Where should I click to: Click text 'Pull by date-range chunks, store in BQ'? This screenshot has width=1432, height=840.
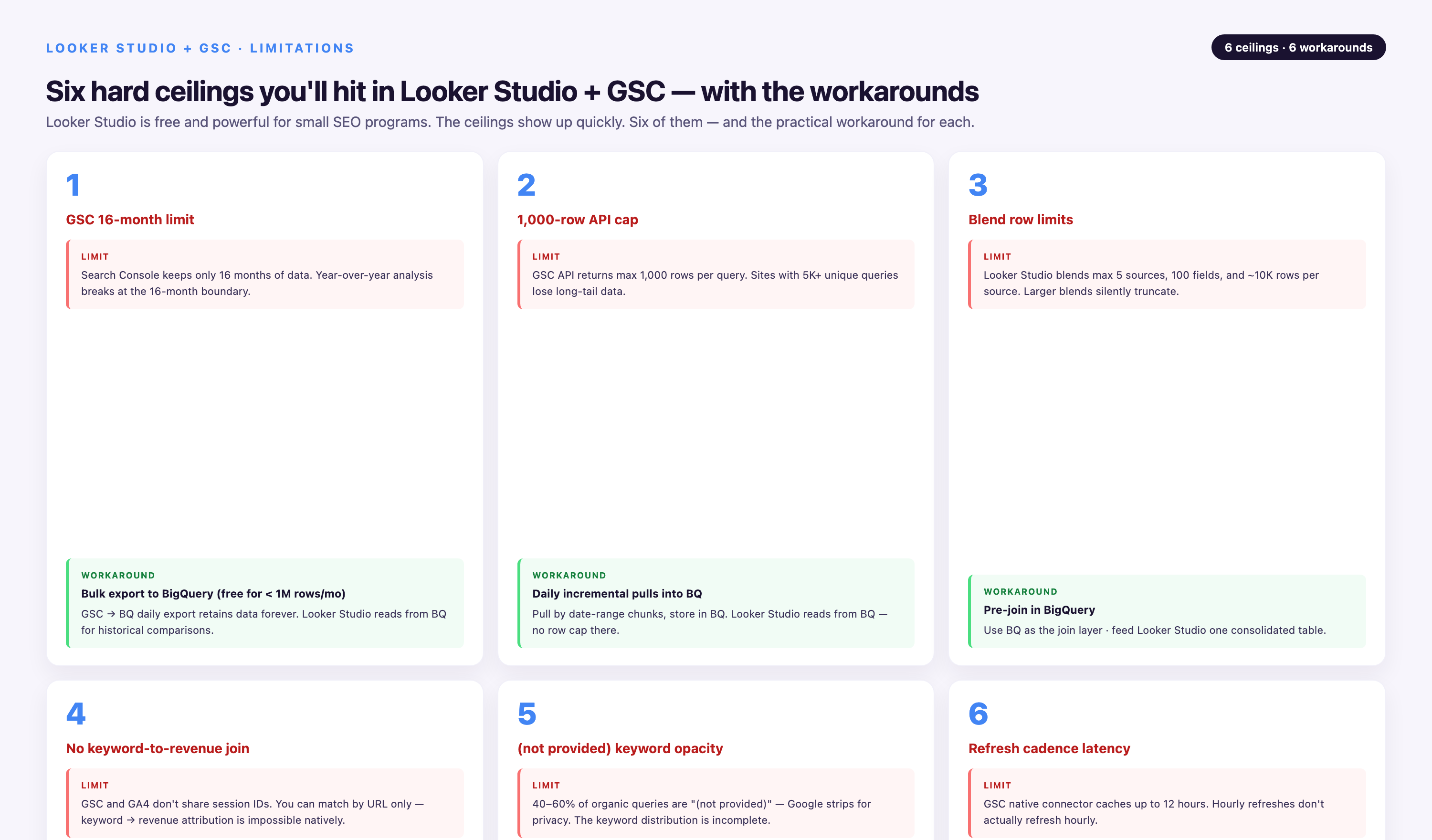click(x=710, y=622)
